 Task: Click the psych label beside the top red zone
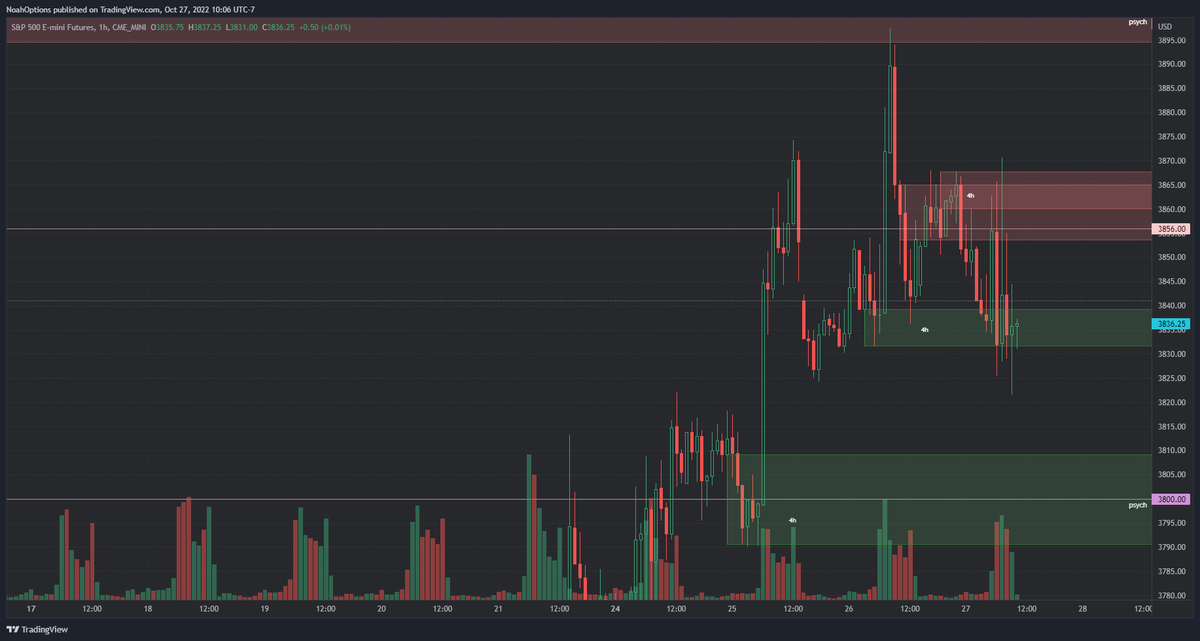click(x=1138, y=21)
